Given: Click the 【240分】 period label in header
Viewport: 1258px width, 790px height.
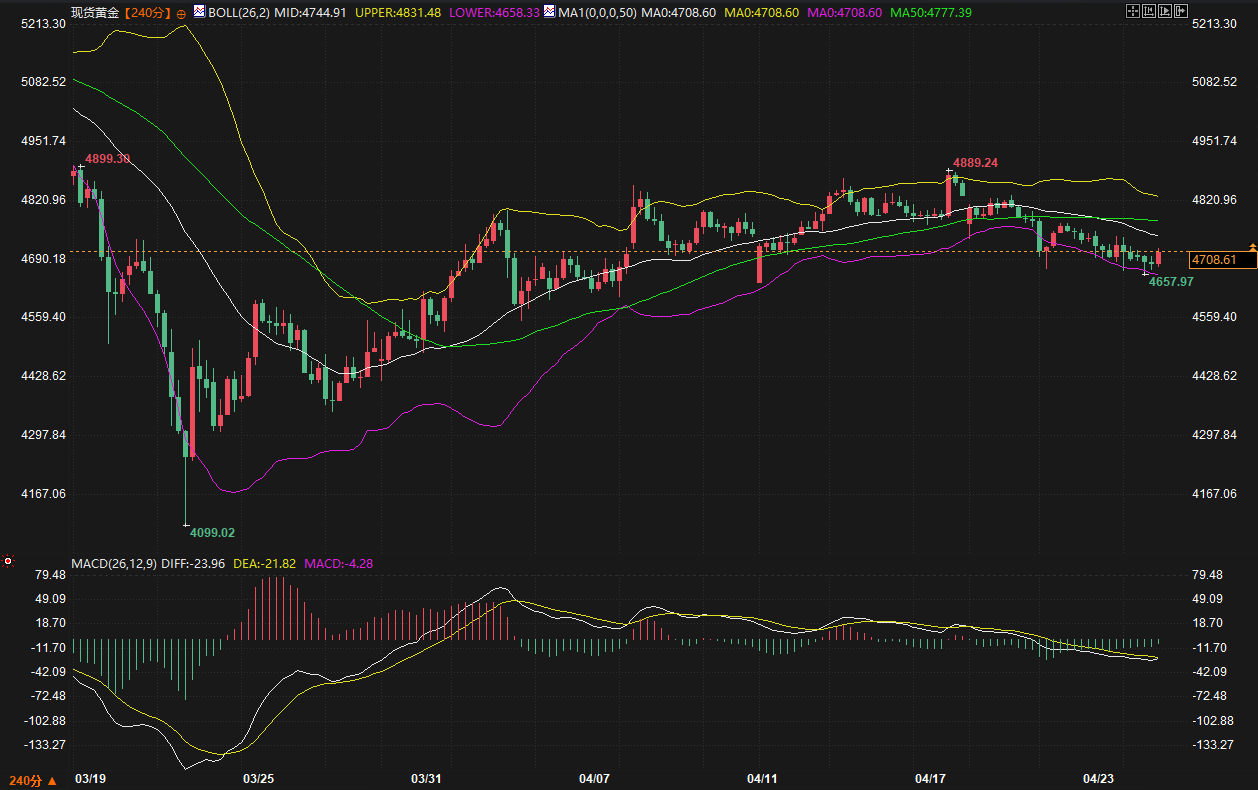Looking at the screenshot, I should coord(148,13).
